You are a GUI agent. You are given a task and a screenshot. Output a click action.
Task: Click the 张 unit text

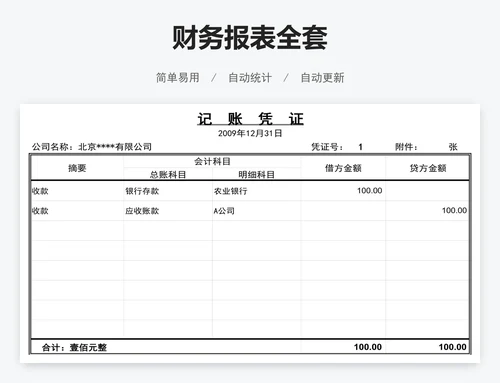tap(453, 147)
